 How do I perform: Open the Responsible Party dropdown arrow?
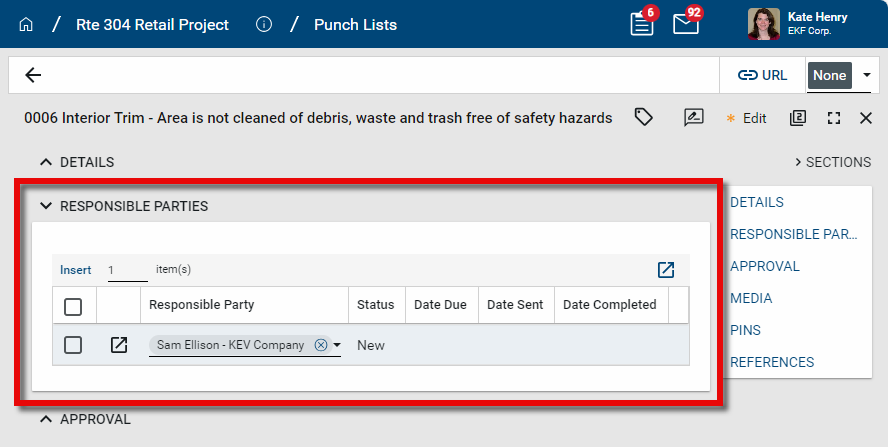[x=337, y=346]
